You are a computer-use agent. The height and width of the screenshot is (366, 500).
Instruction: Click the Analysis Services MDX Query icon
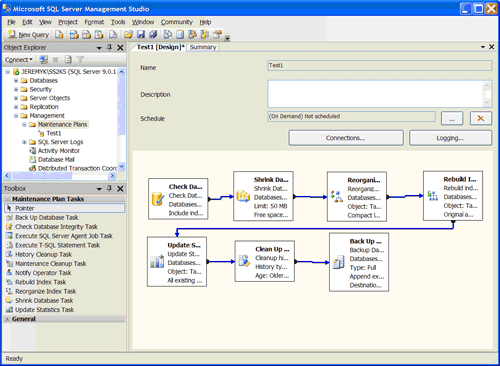pyautogui.click(x=74, y=34)
